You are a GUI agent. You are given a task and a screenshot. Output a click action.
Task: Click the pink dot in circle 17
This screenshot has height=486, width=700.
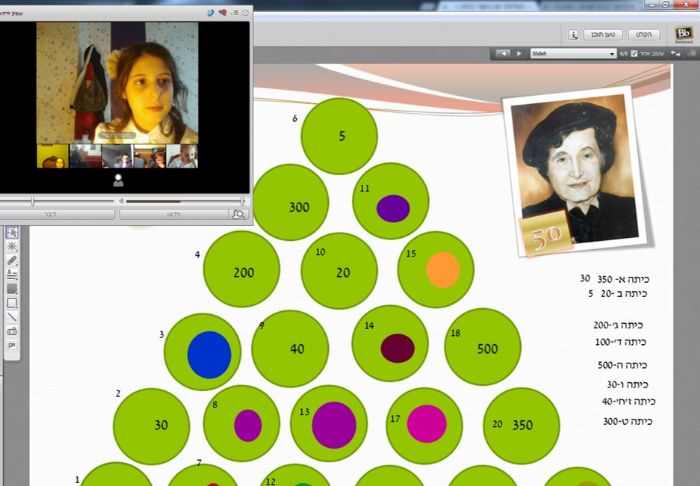[427, 424]
